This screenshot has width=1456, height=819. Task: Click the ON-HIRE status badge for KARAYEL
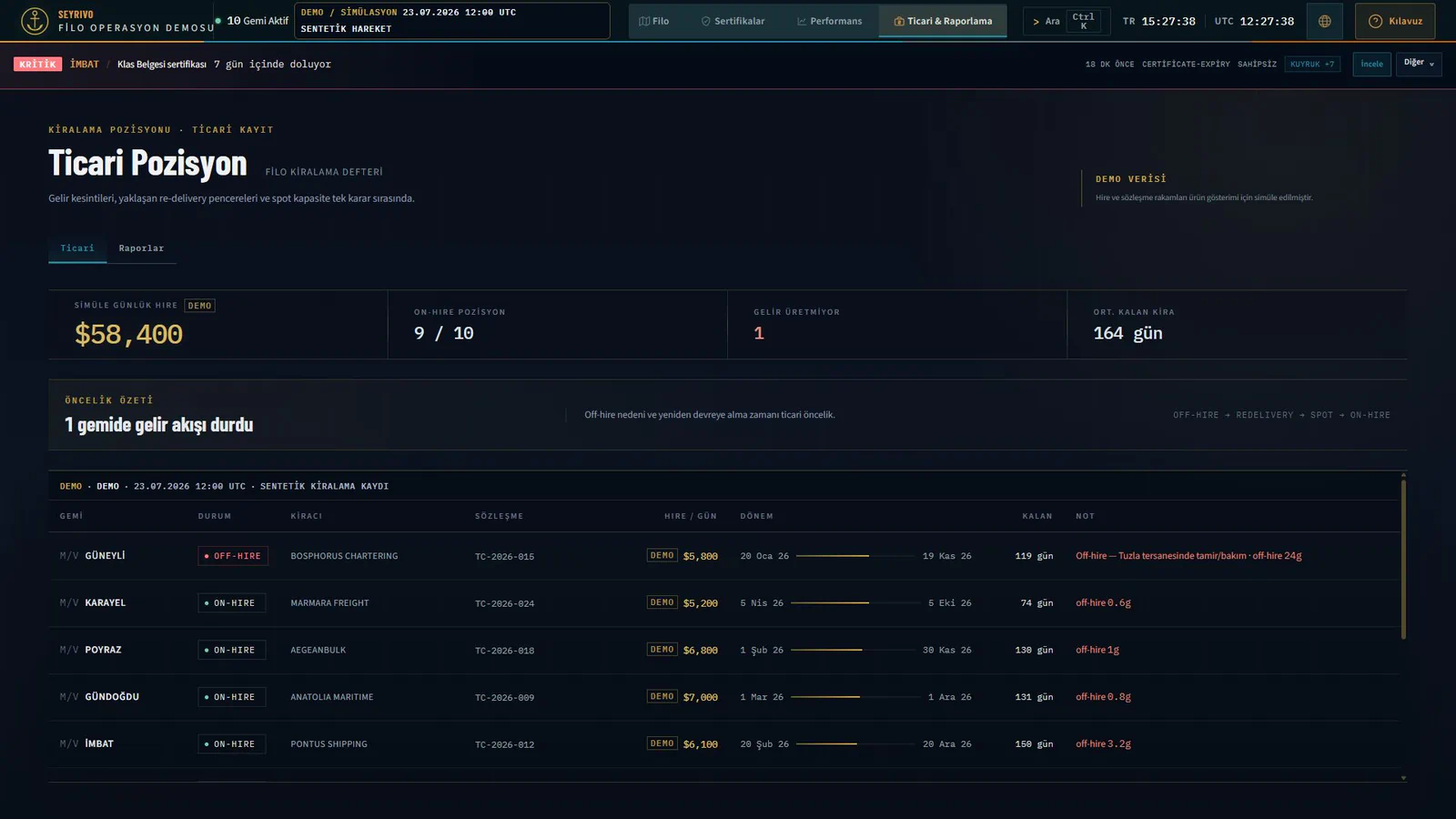click(232, 603)
